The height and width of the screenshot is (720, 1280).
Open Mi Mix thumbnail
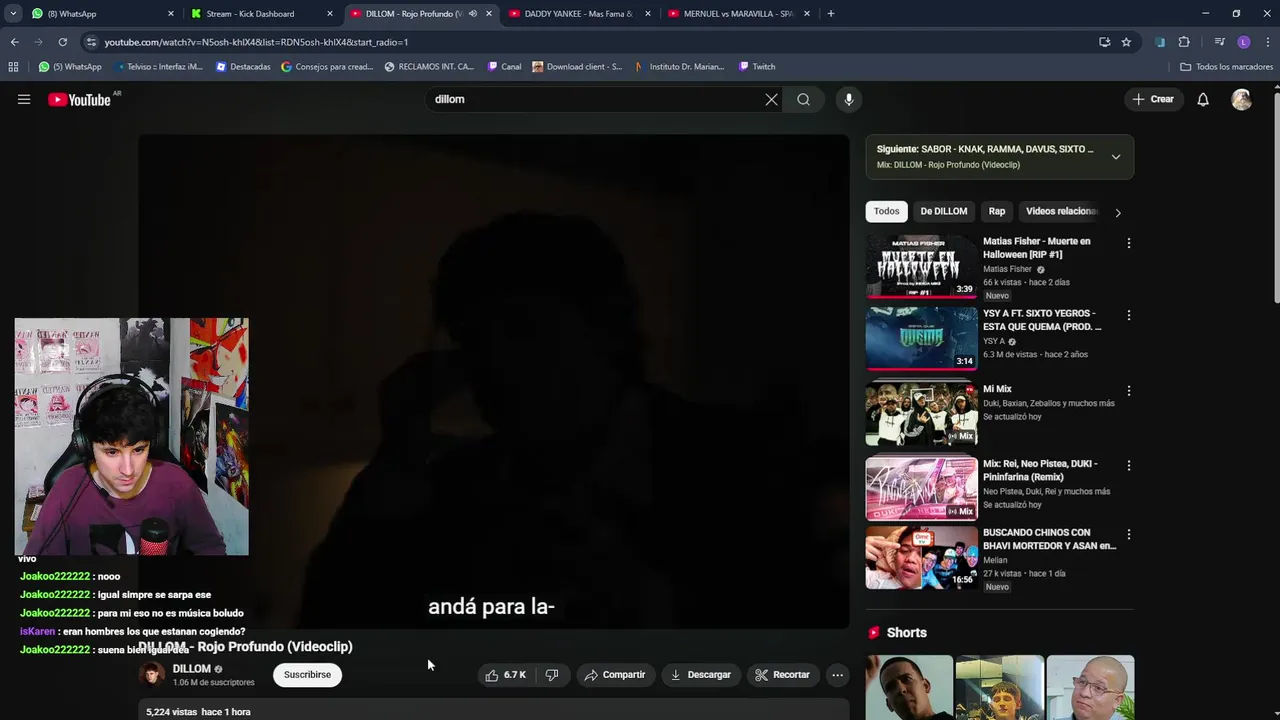921,414
